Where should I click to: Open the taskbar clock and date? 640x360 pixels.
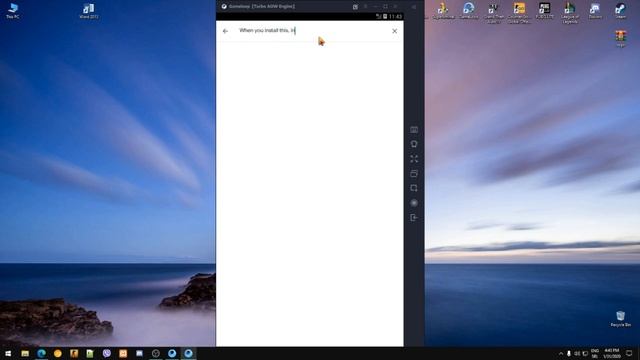click(611, 353)
